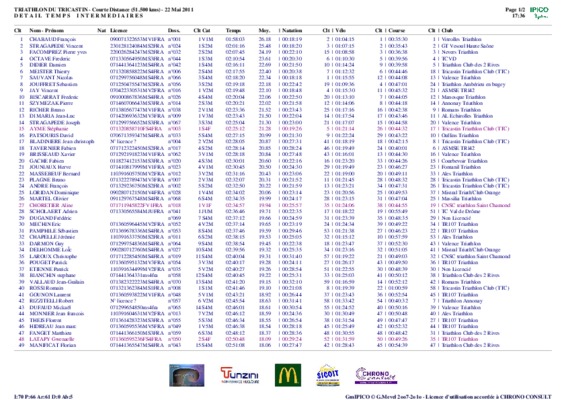The image size is (566, 400).
Task: Select the name 'MASSEBEUF Bernard'
Action: [x=55, y=173]
